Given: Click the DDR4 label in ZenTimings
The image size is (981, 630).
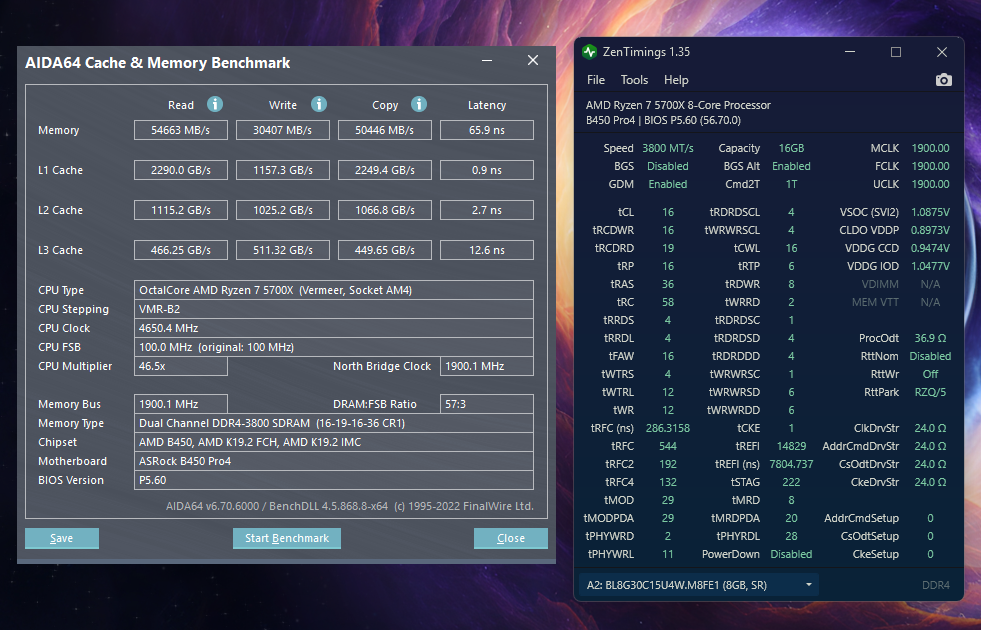Looking at the screenshot, I should click(936, 586).
